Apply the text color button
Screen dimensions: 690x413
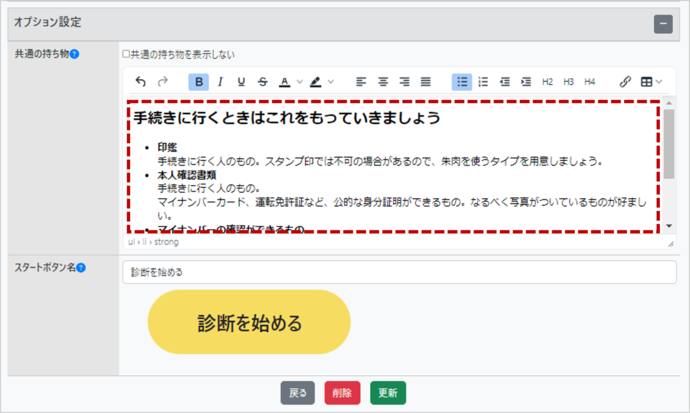coord(285,82)
